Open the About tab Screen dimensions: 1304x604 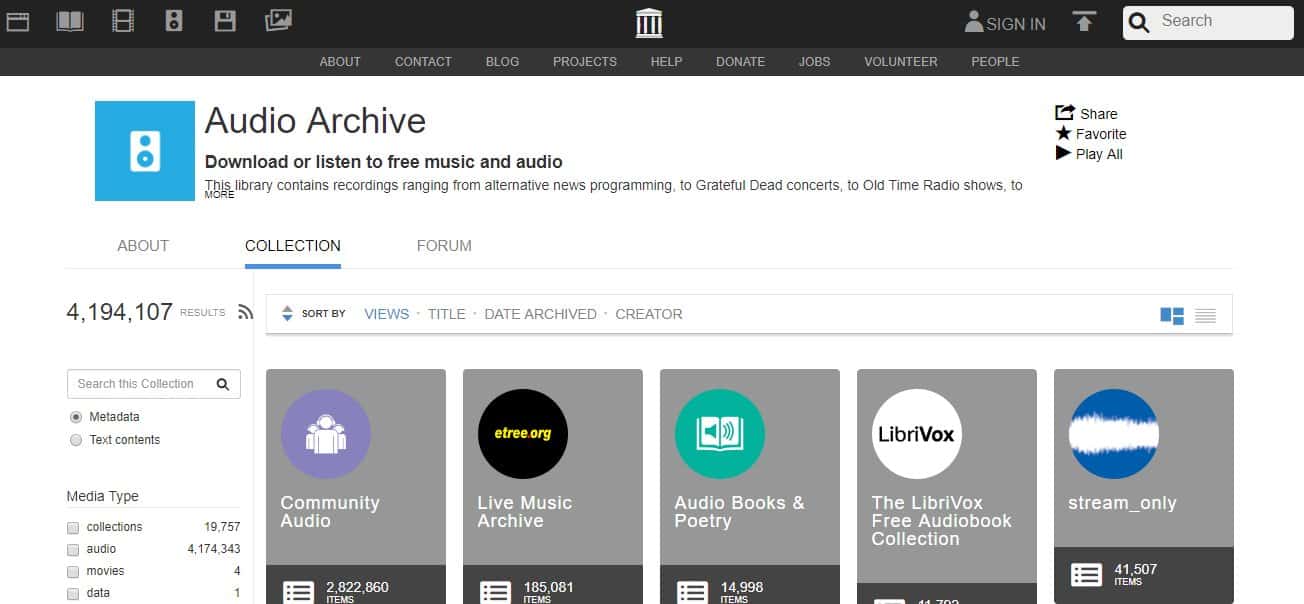tap(143, 246)
